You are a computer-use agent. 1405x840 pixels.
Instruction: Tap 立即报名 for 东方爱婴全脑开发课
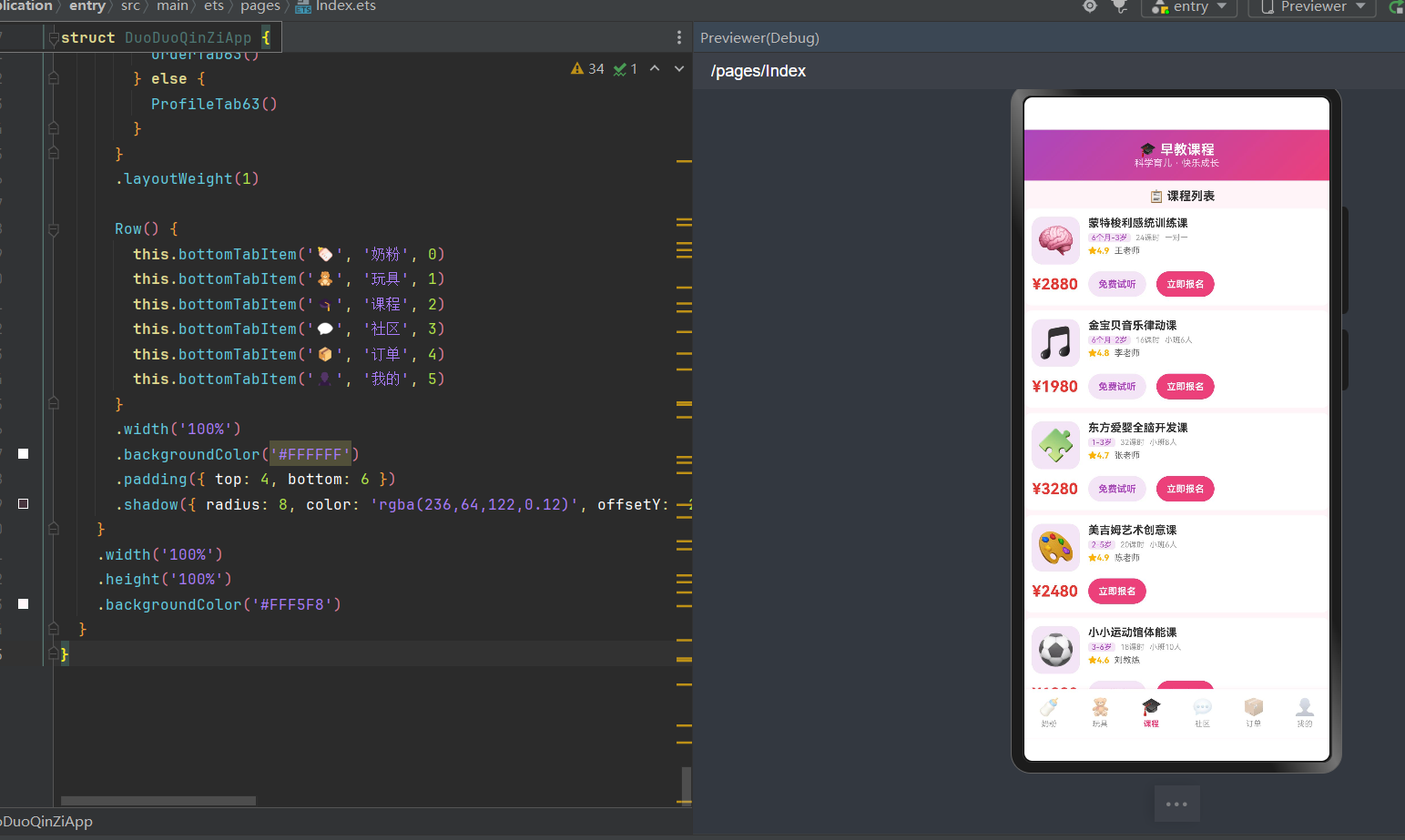coord(1186,489)
